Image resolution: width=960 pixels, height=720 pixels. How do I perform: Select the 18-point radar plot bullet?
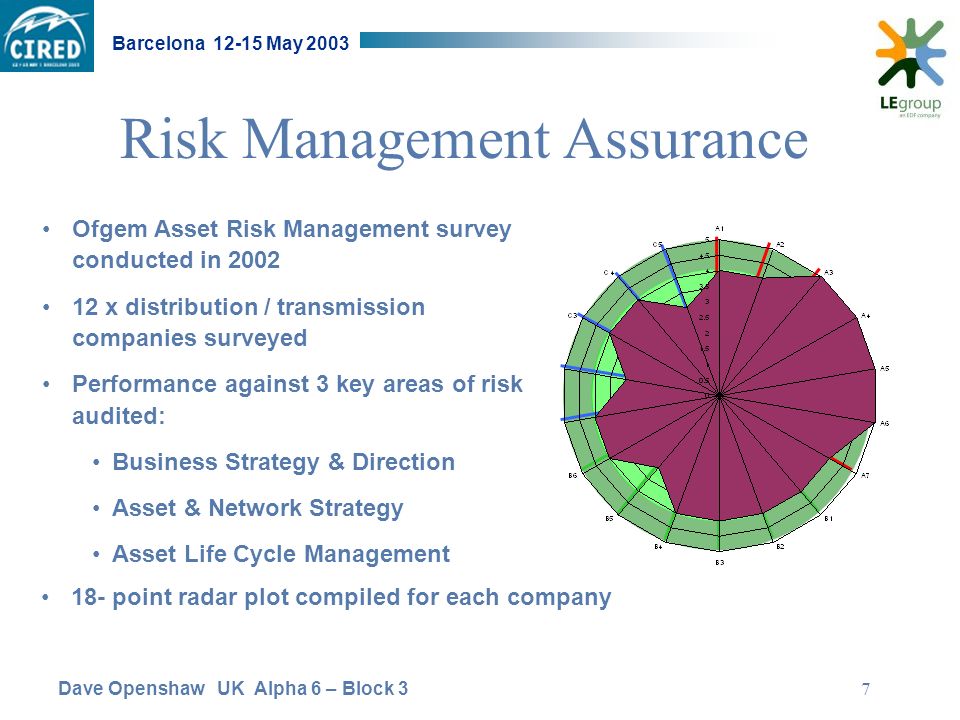(x=342, y=597)
